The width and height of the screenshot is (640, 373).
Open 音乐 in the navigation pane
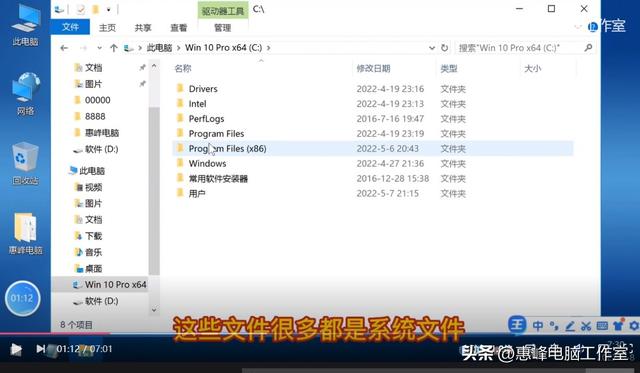[93, 252]
